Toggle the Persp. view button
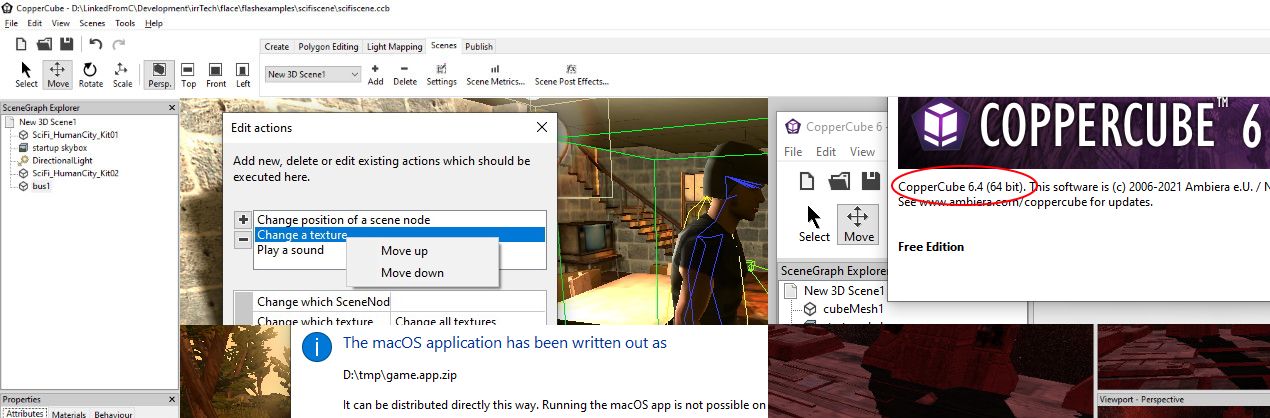 tap(159, 75)
